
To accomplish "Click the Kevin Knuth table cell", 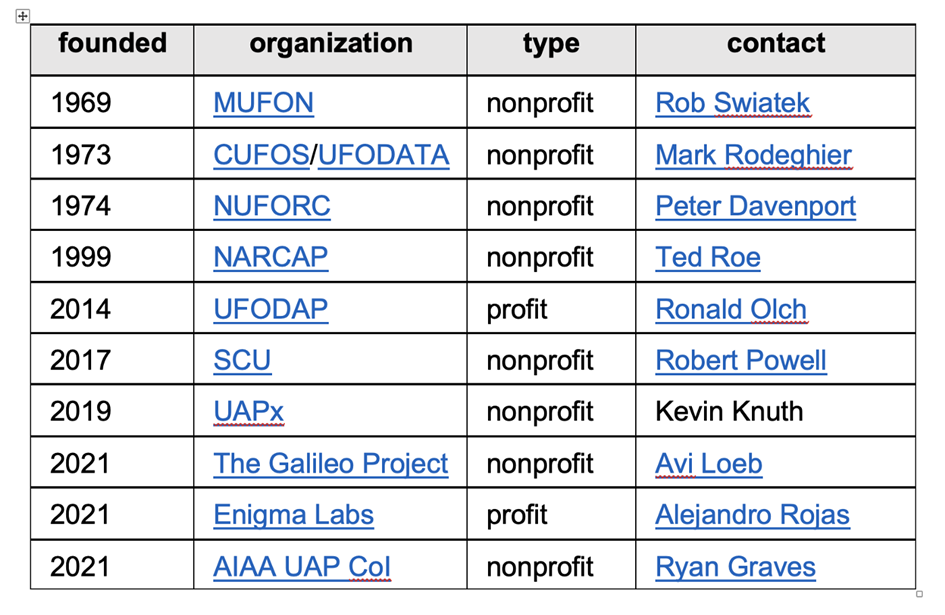I will tap(775, 411).
